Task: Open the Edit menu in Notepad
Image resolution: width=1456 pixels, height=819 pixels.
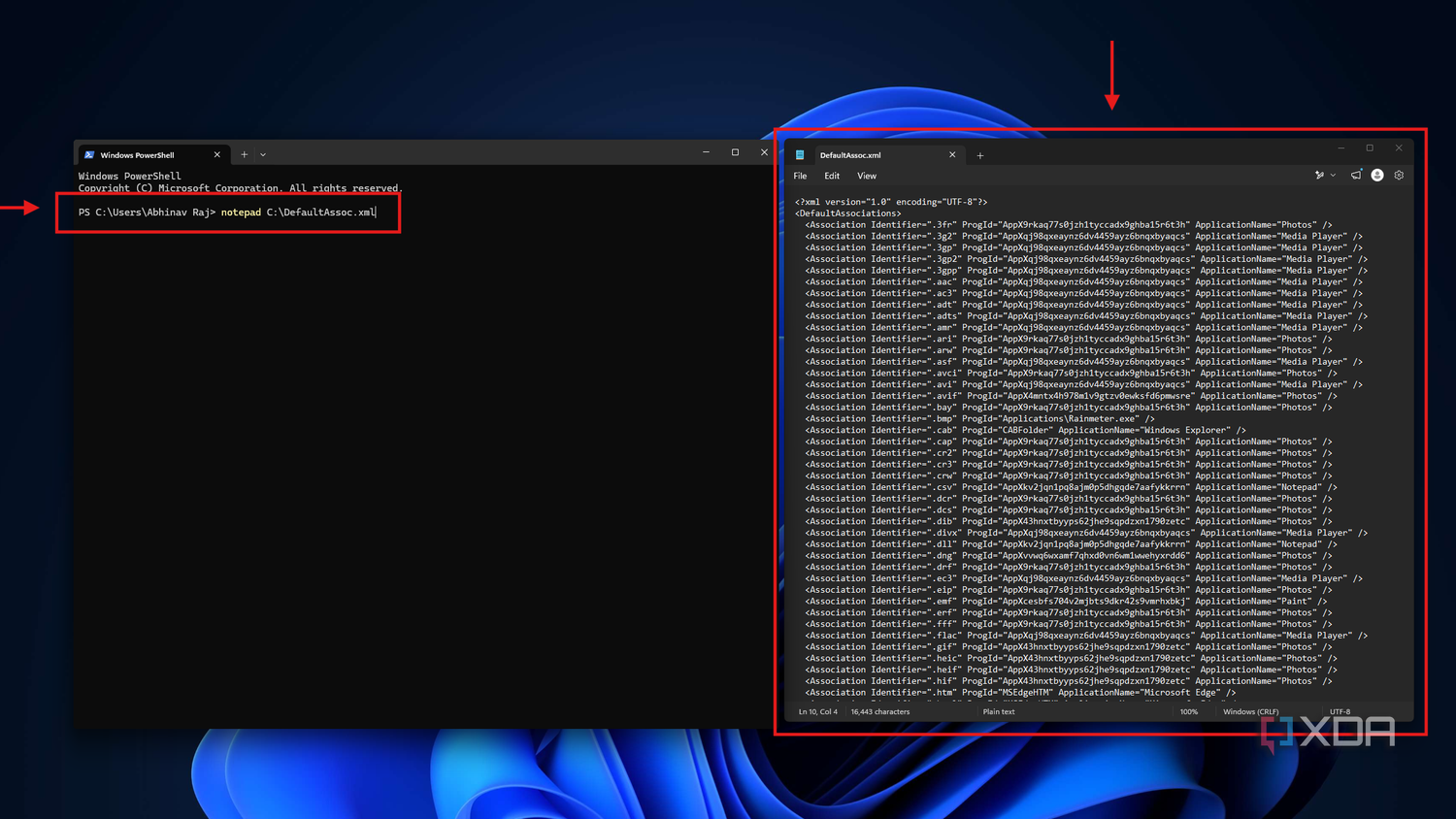Action: tap(832, 177)
